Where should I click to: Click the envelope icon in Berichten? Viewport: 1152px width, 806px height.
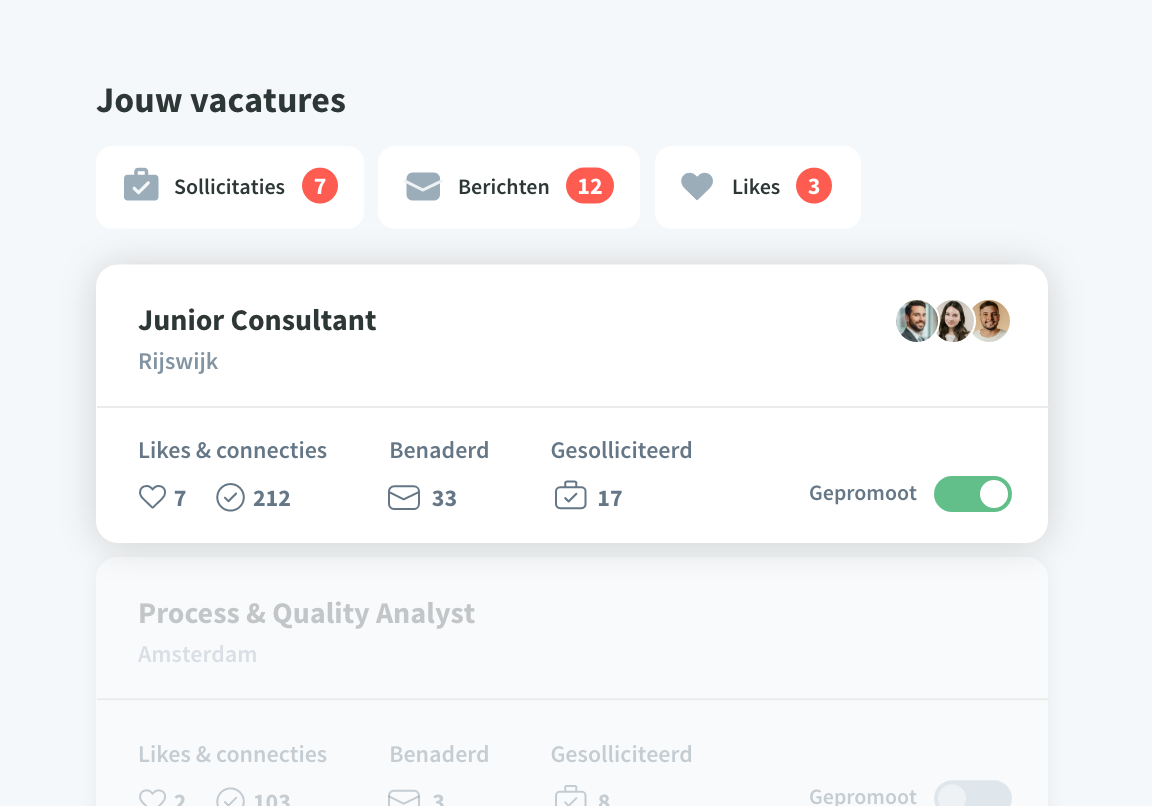[423, 187]
